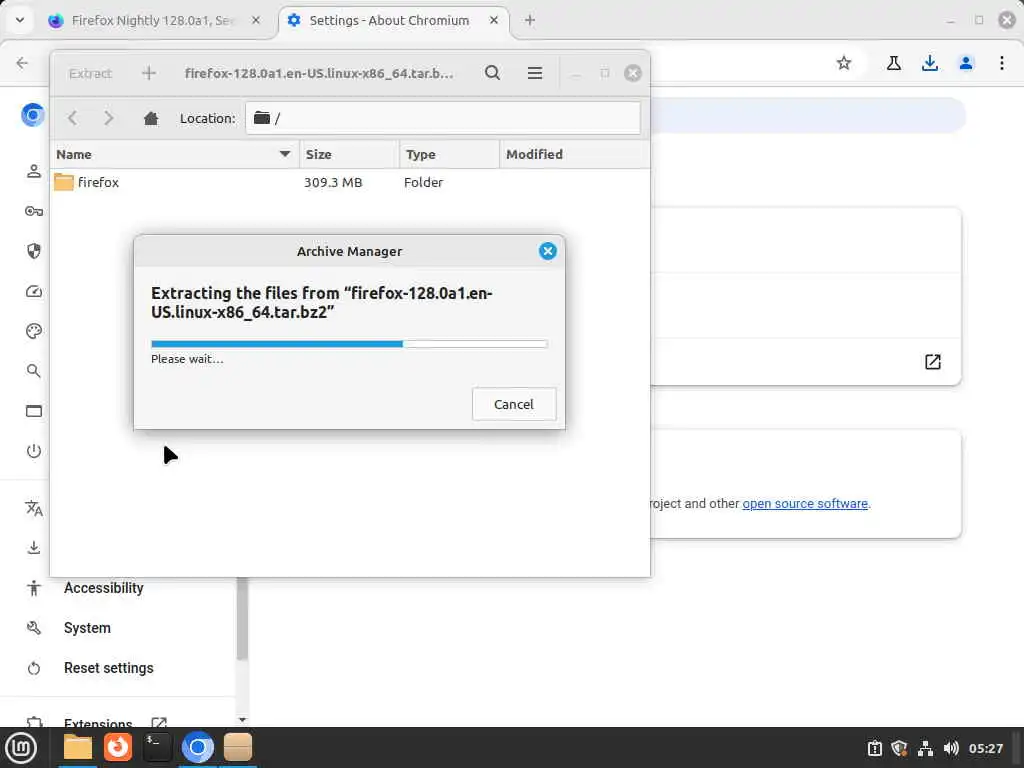Viewport: 1024px width, 768px height.
Task: Open Files manager from taskbar
Action: pyautogui.click(x=78, y=748)
